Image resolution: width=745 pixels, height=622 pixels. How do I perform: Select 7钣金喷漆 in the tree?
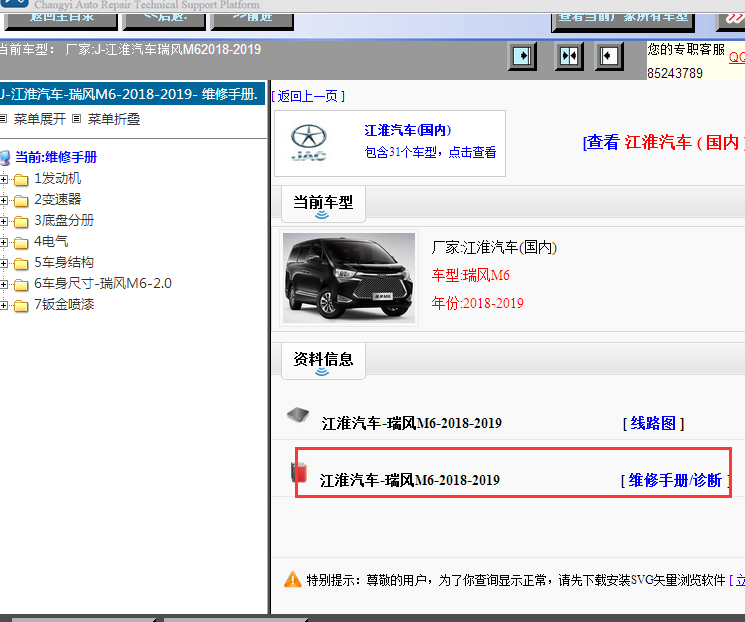coord(64,304)
